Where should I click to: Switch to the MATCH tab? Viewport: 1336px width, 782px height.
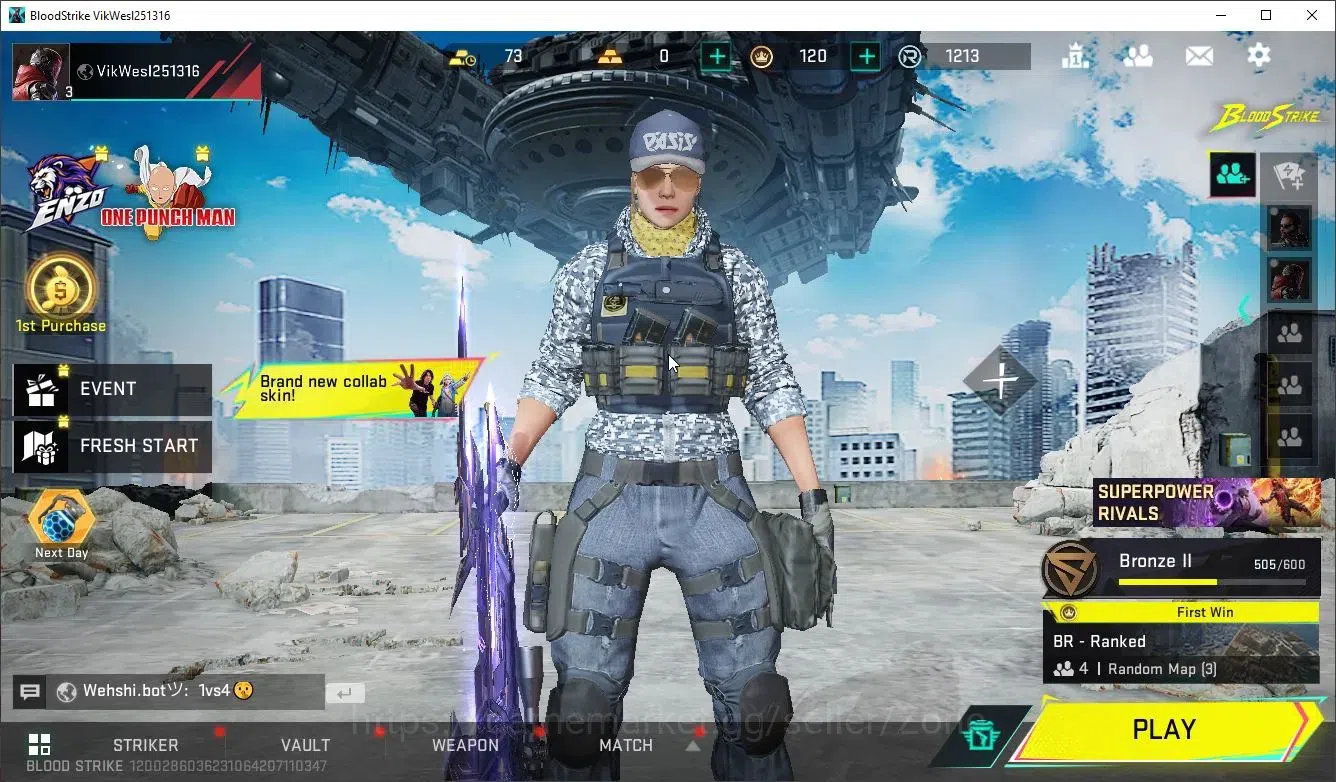tap(626, 745)
